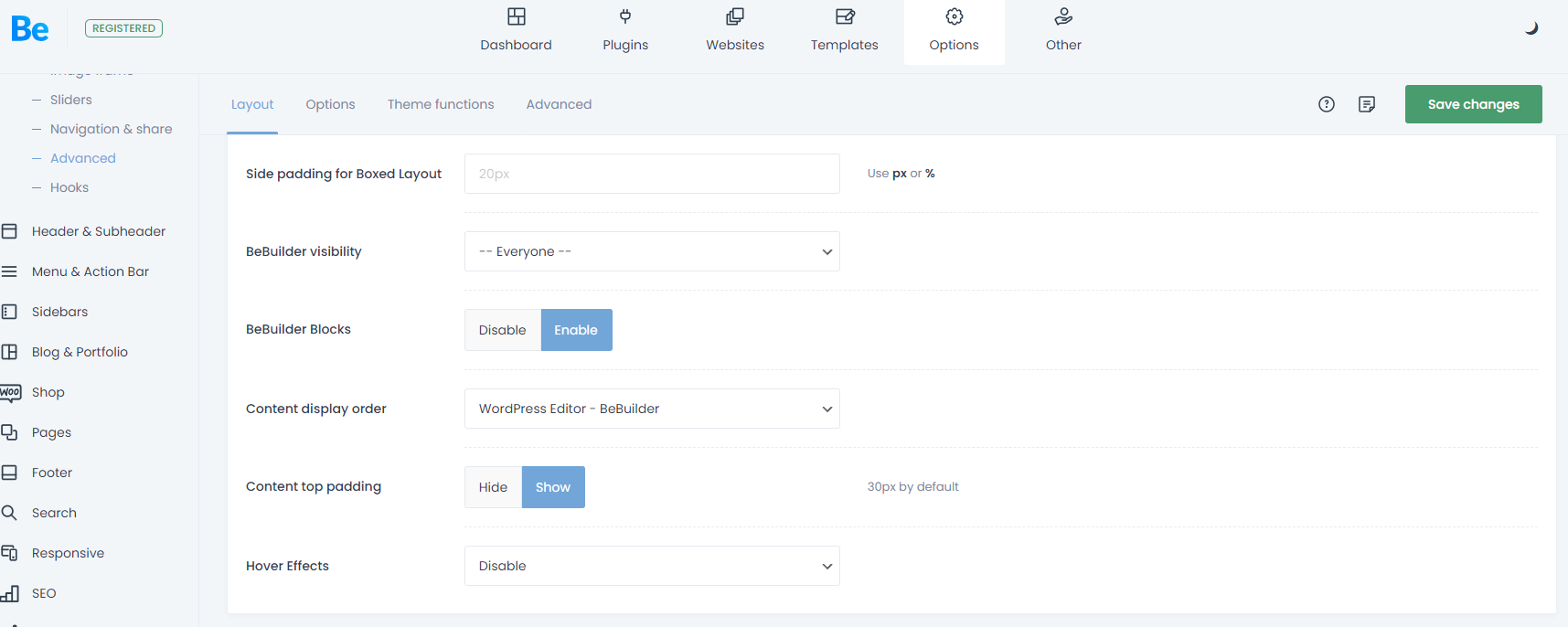The width and height of the screenshot is (1568, 627).
Task: Select Show for Content top padding
Action: [x=553, y=487]
